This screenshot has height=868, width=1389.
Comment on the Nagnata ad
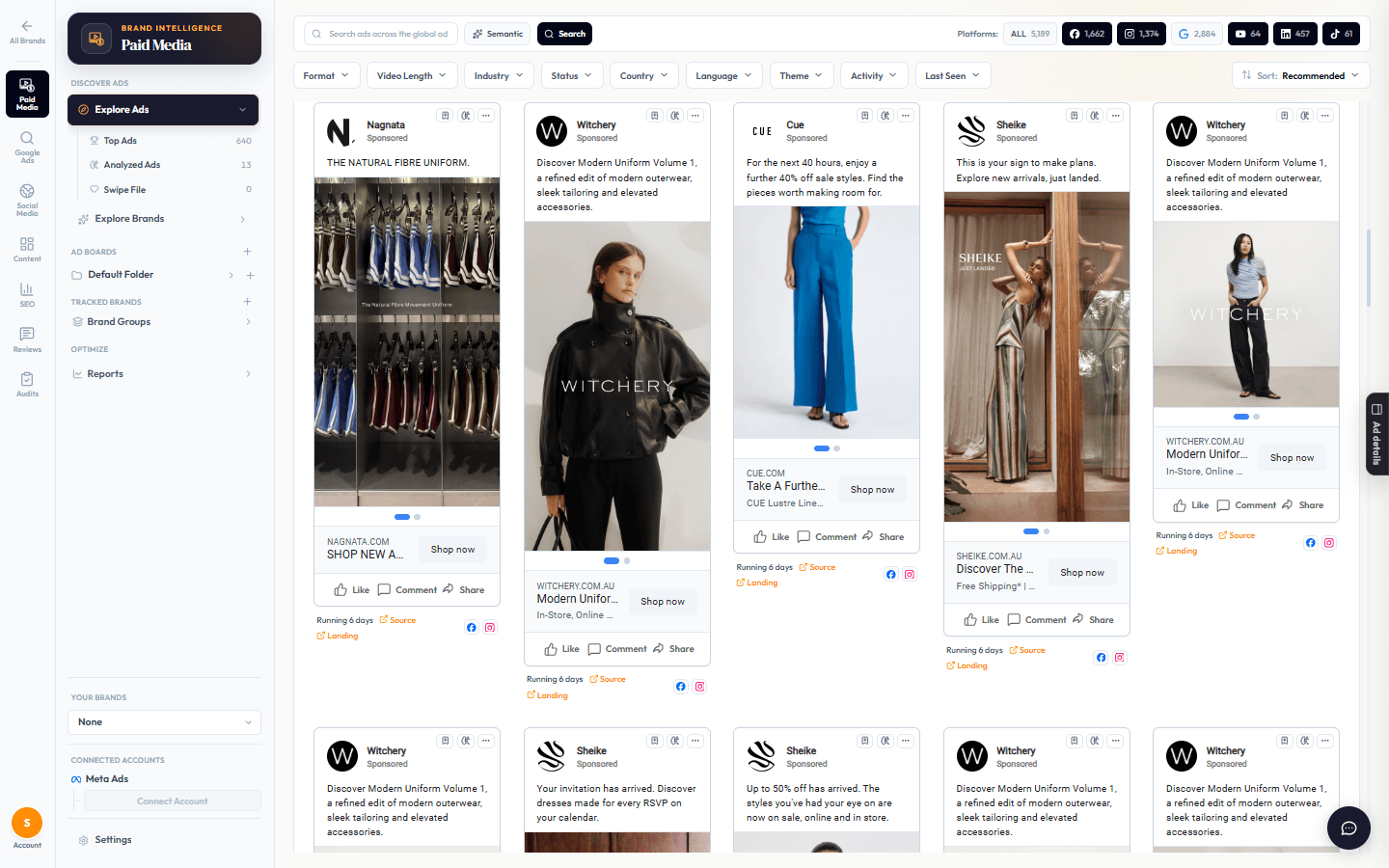click(407, 590)
